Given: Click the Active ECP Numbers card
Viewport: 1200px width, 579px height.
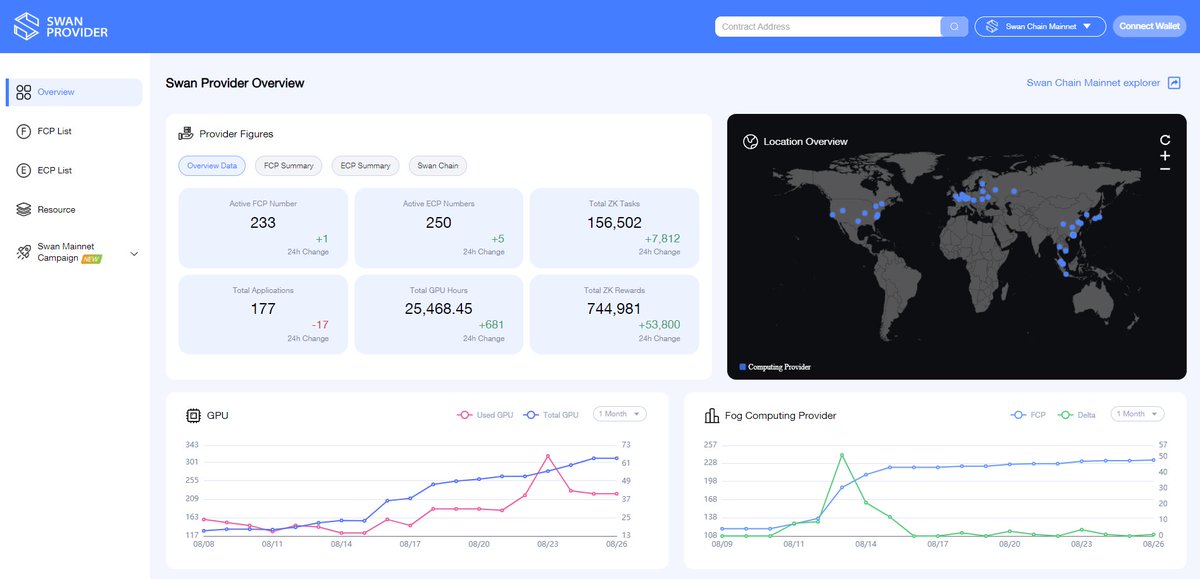Looking at the screenshot, I should click(x=439, y=228).
